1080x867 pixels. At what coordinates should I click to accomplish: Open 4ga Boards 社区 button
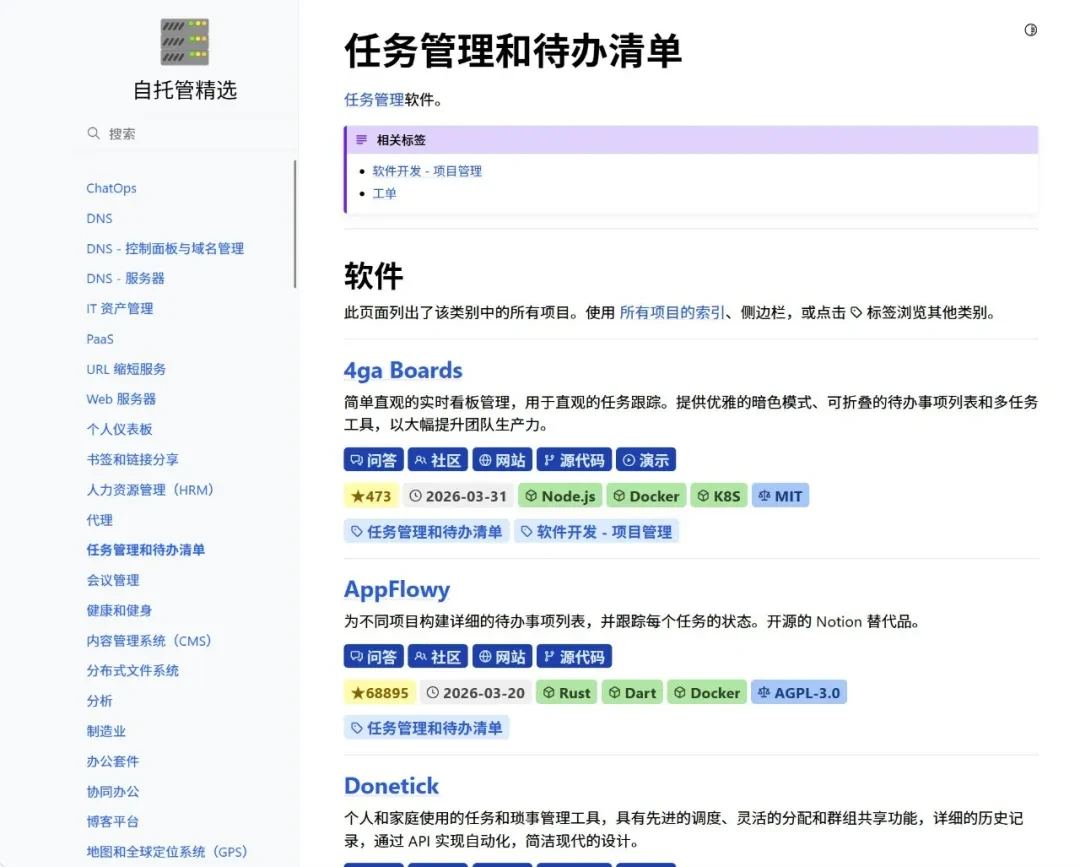(x=437, y=460)
